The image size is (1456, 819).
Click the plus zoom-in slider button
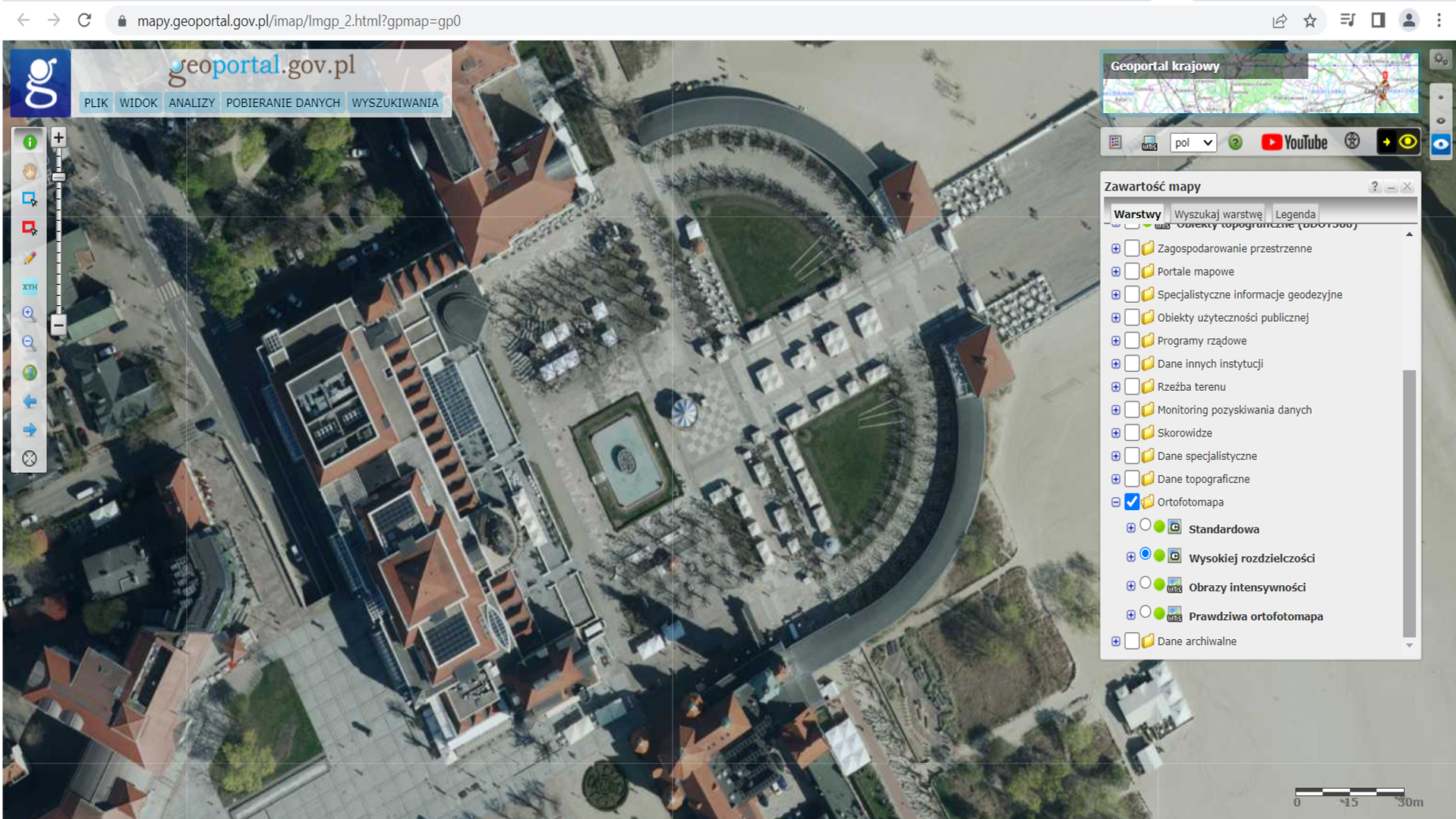pos(58,137)
